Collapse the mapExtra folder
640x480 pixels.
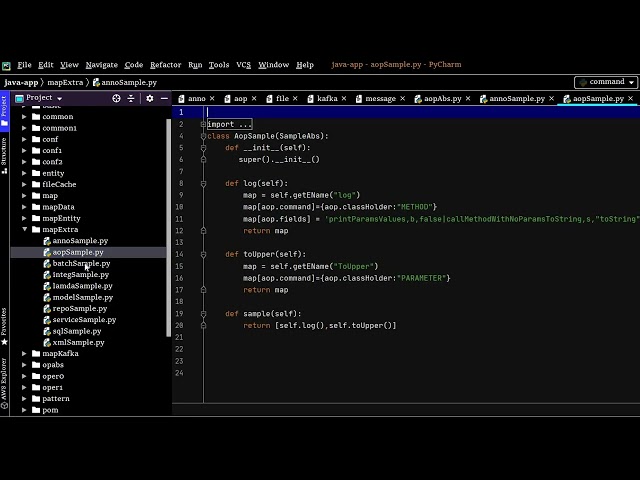[24, 229]
